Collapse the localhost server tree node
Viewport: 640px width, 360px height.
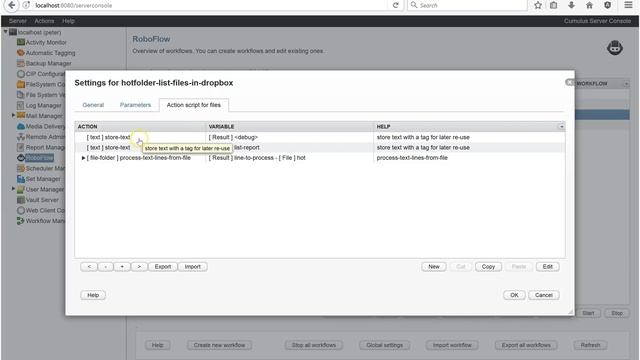[6, 32]
